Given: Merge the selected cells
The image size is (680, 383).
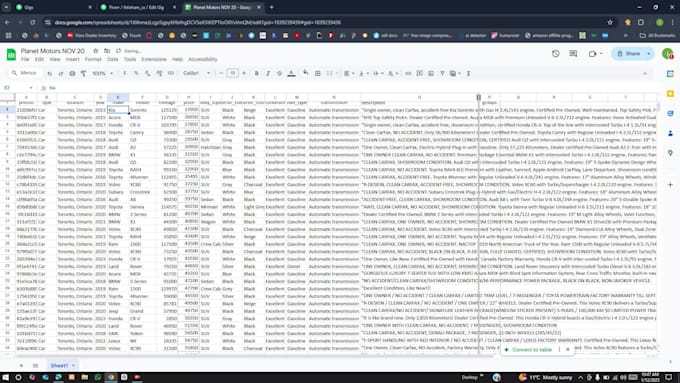Looking at the screenshot, I should pyautogui.click(x=329, y=73).
